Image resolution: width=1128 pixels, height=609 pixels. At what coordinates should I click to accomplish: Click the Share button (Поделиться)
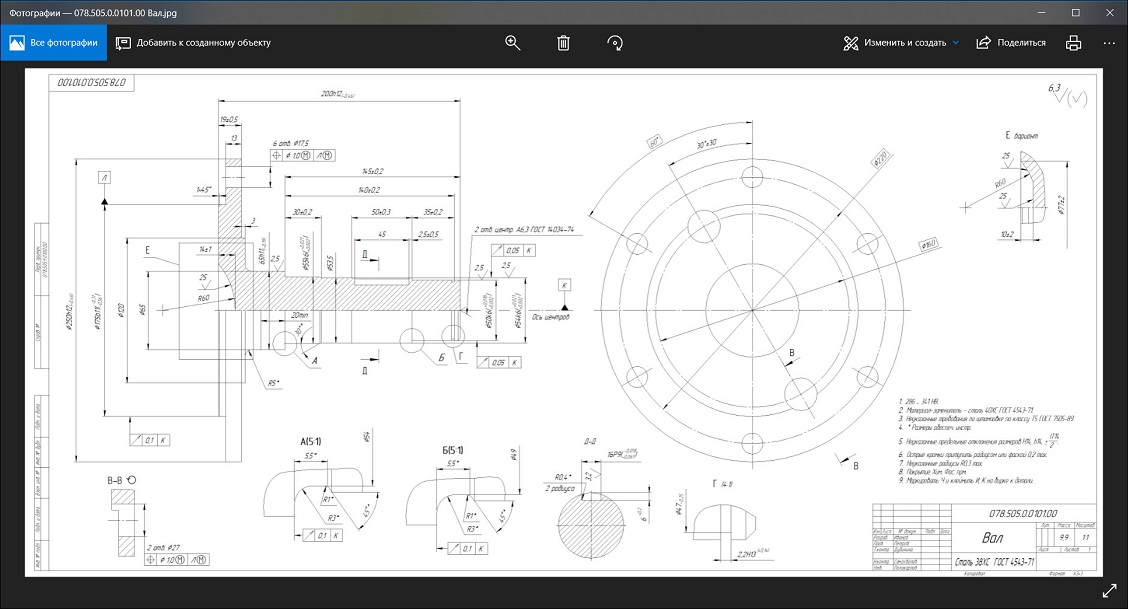pos(1011,43)
